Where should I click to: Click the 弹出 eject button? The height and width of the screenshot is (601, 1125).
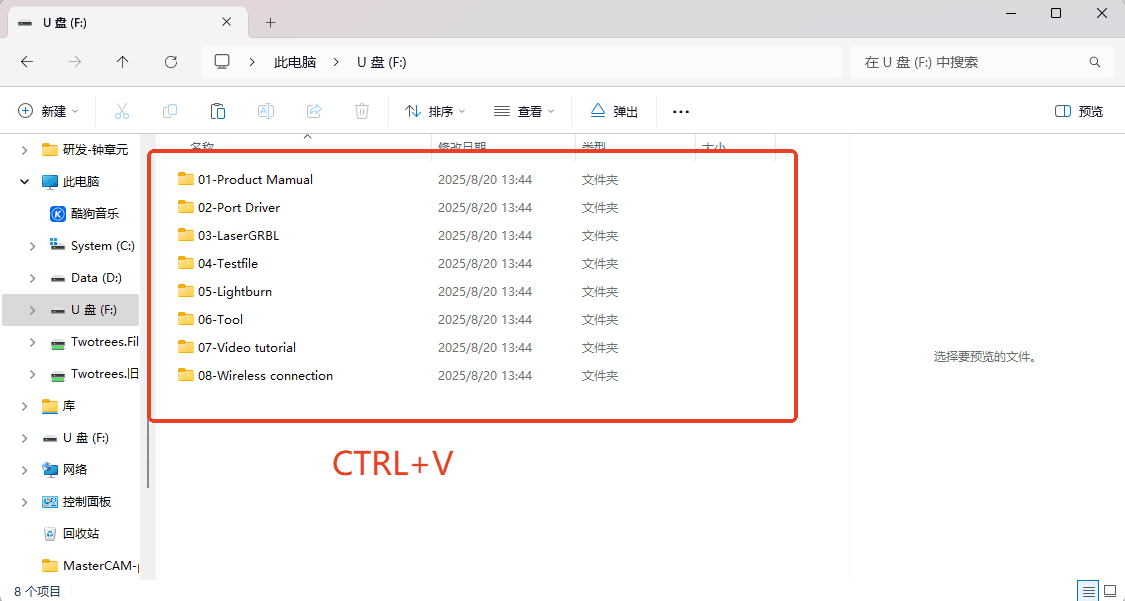(614, 111)
